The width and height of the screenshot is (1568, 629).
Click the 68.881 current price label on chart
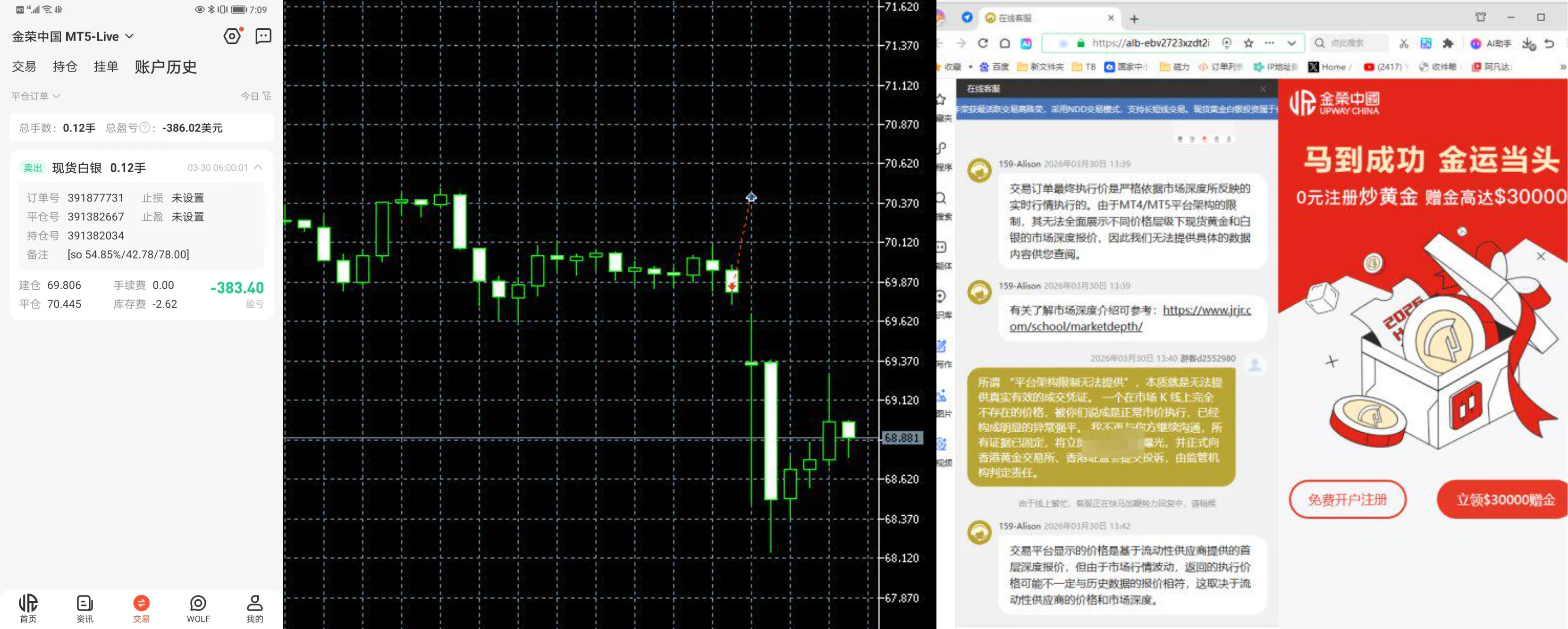(x=902, y=437)
